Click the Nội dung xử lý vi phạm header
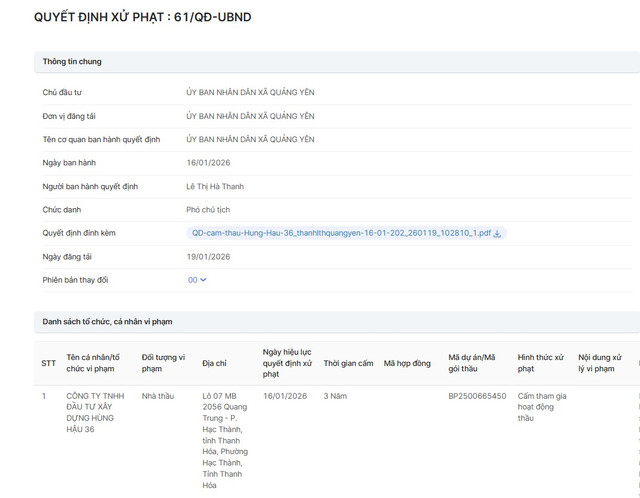The width and height of the screenshot is (640, 498). coord(600,362)
